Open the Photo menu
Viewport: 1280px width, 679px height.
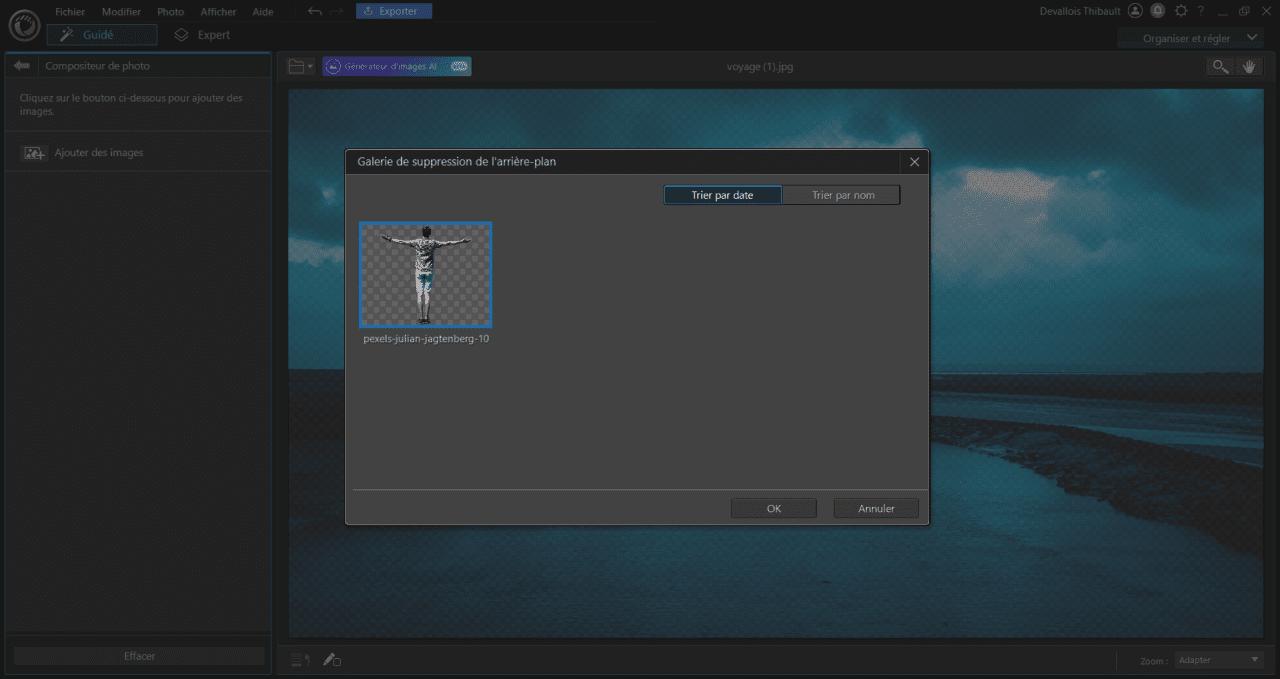coord(170,11)
